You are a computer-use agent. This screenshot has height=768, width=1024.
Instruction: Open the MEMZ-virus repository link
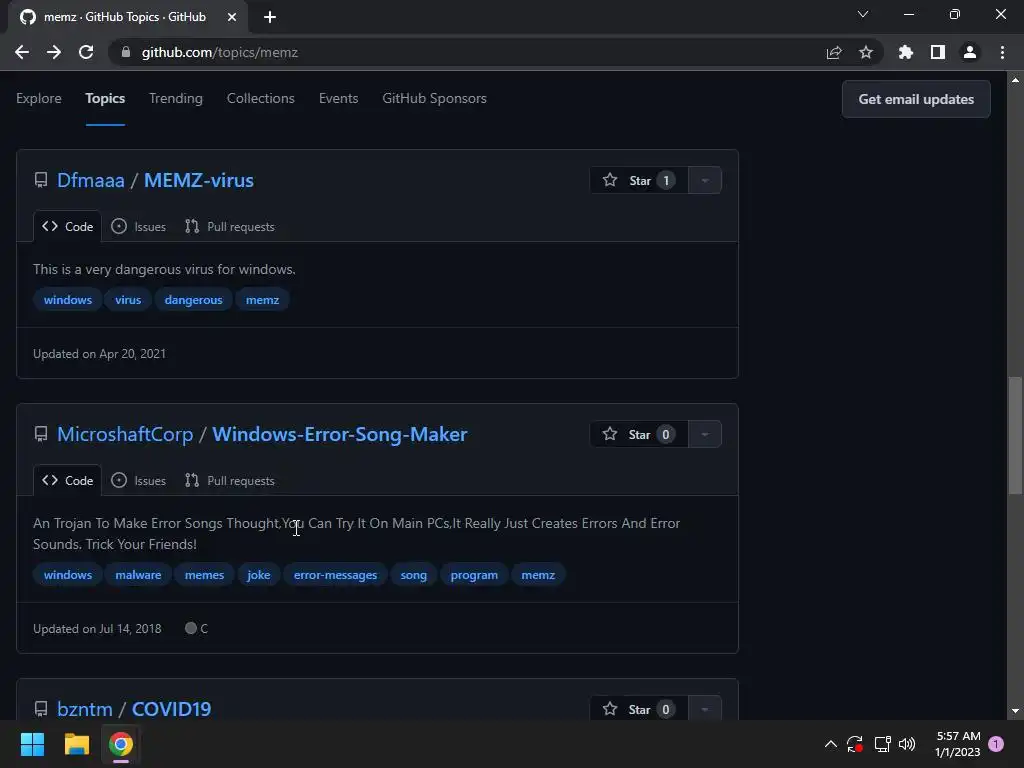click(x=199, y=180)
